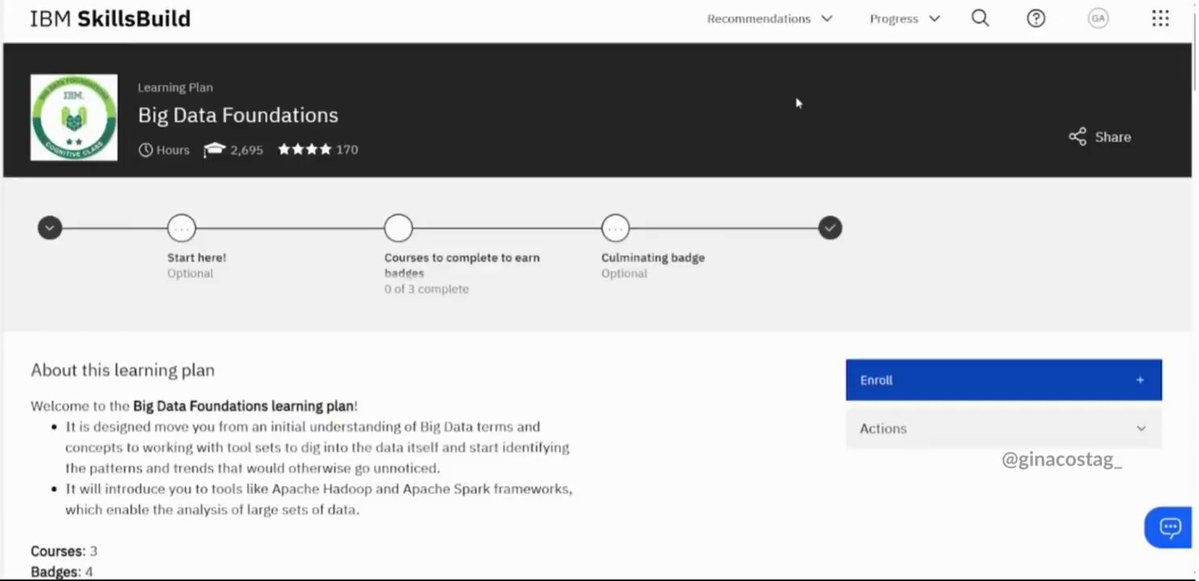Click the Share label
Image resolution: width=1199 pixels, height=581 pixels.
tap(1113, 137)
